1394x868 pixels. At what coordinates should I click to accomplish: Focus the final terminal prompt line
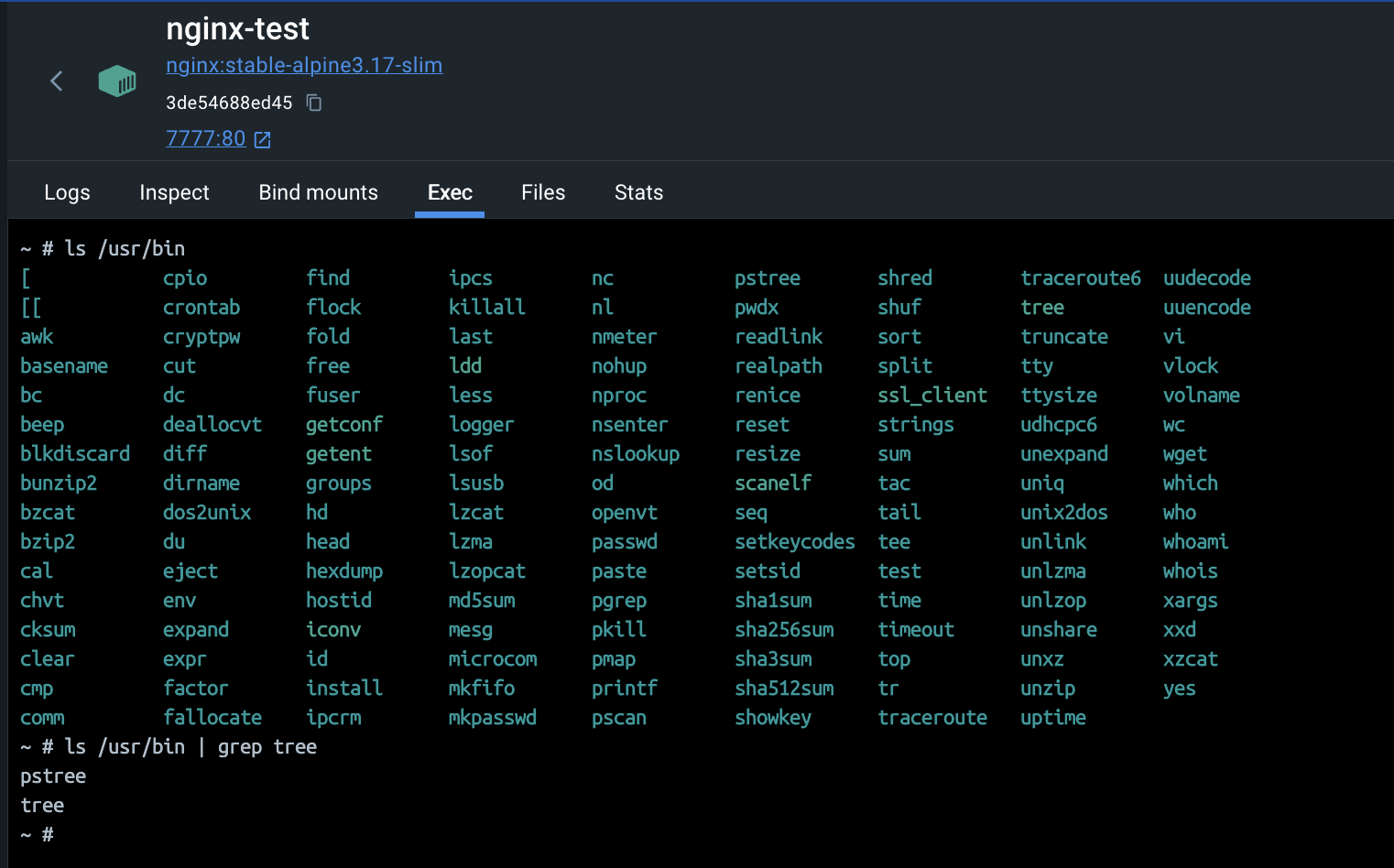[x=37, y=835]
